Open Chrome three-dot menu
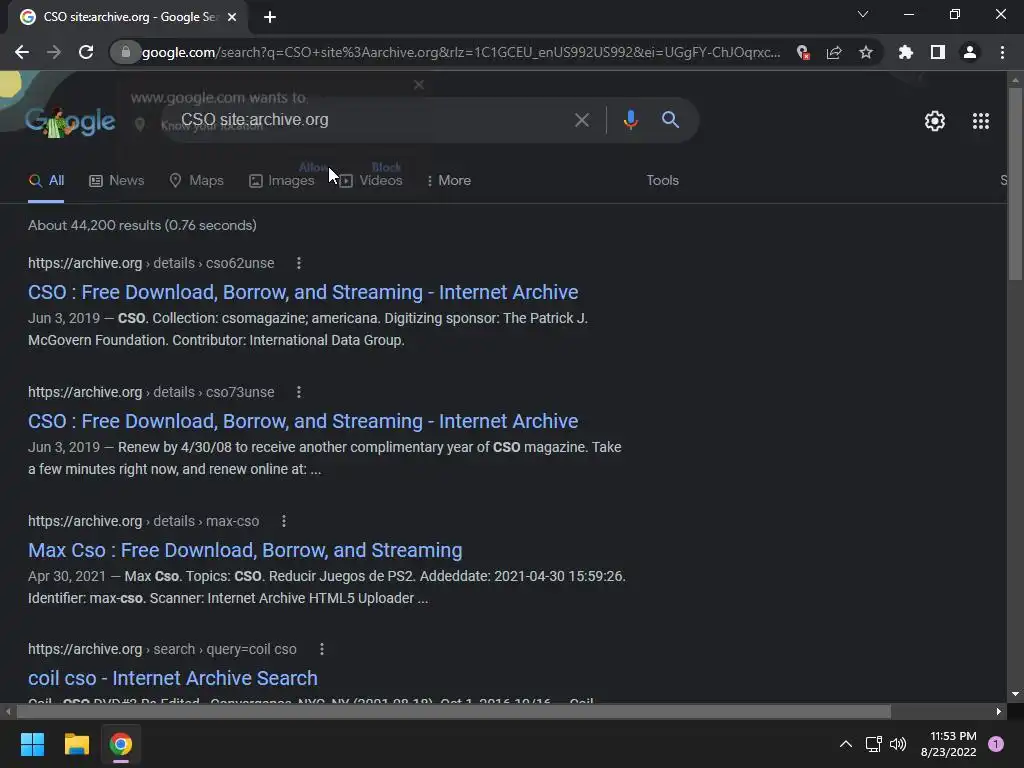Screen dimensions: 1024x768 click(1002, 52)
